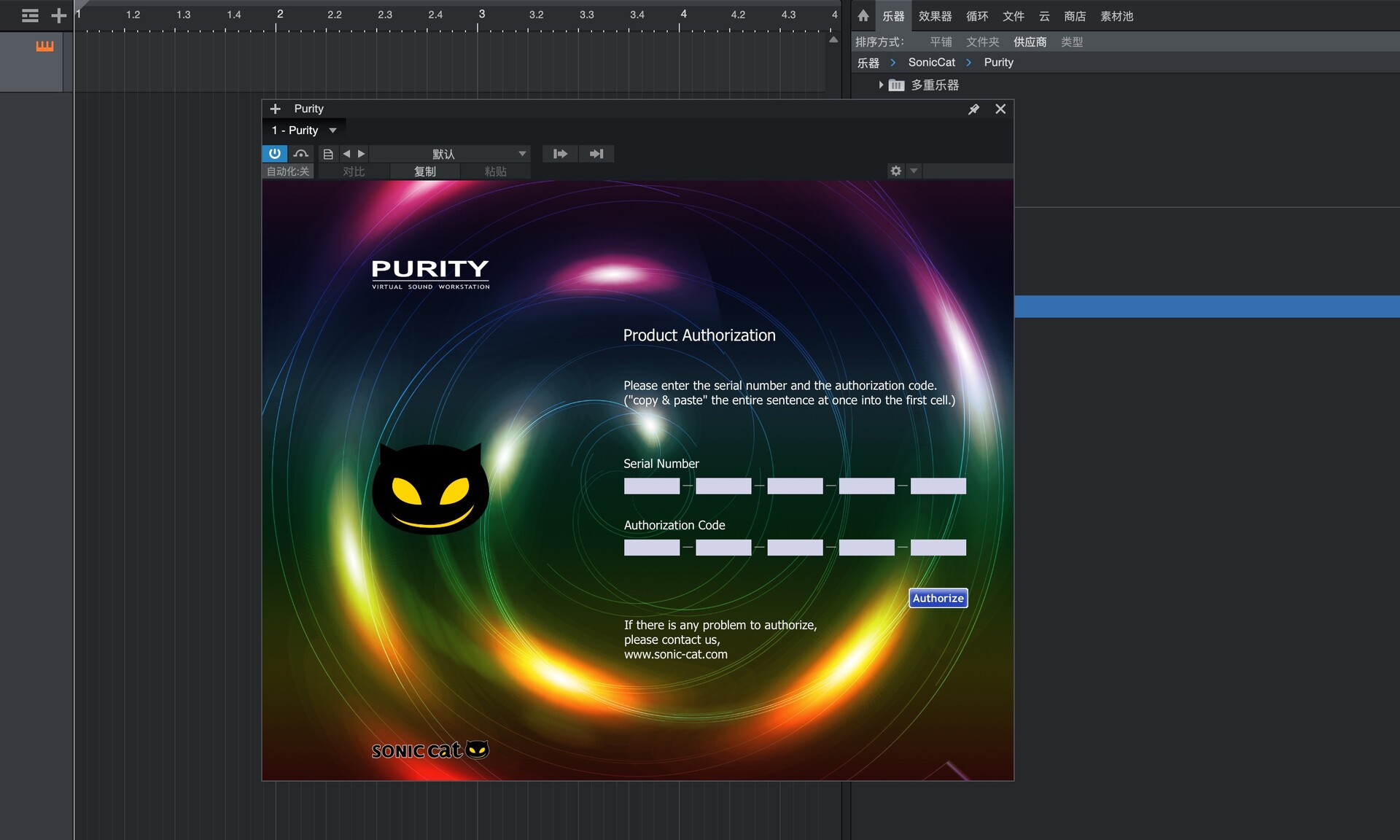Expand the 多重乐器 folder

(x=881, y=85)
